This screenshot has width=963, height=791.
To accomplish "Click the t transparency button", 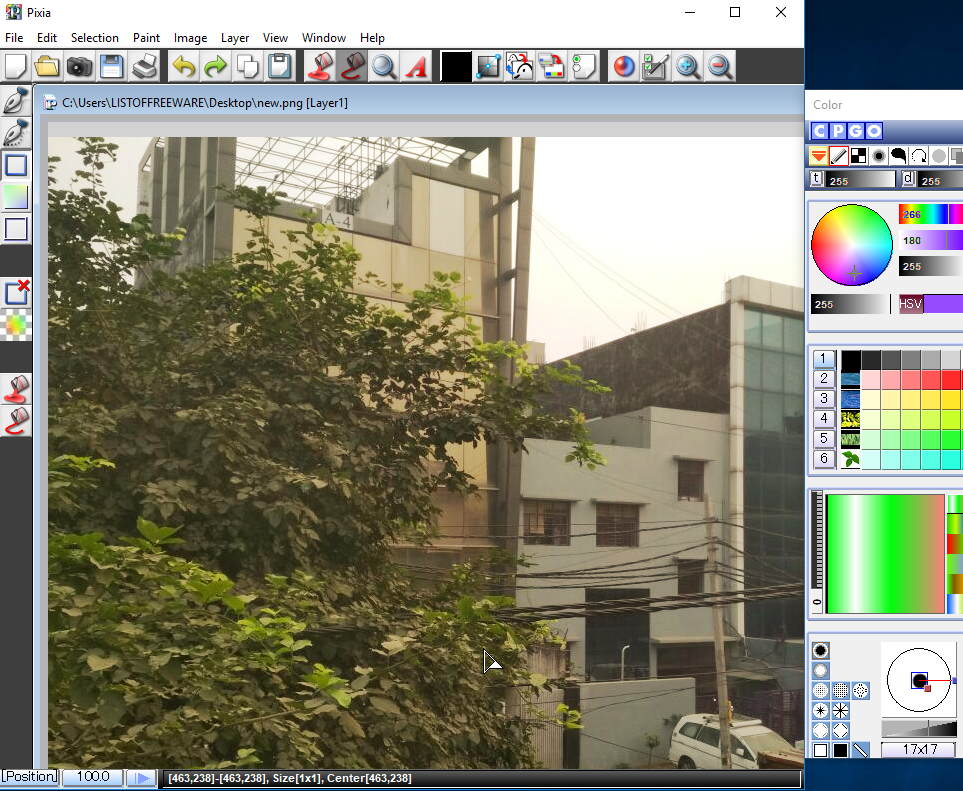I will point(816,179).
